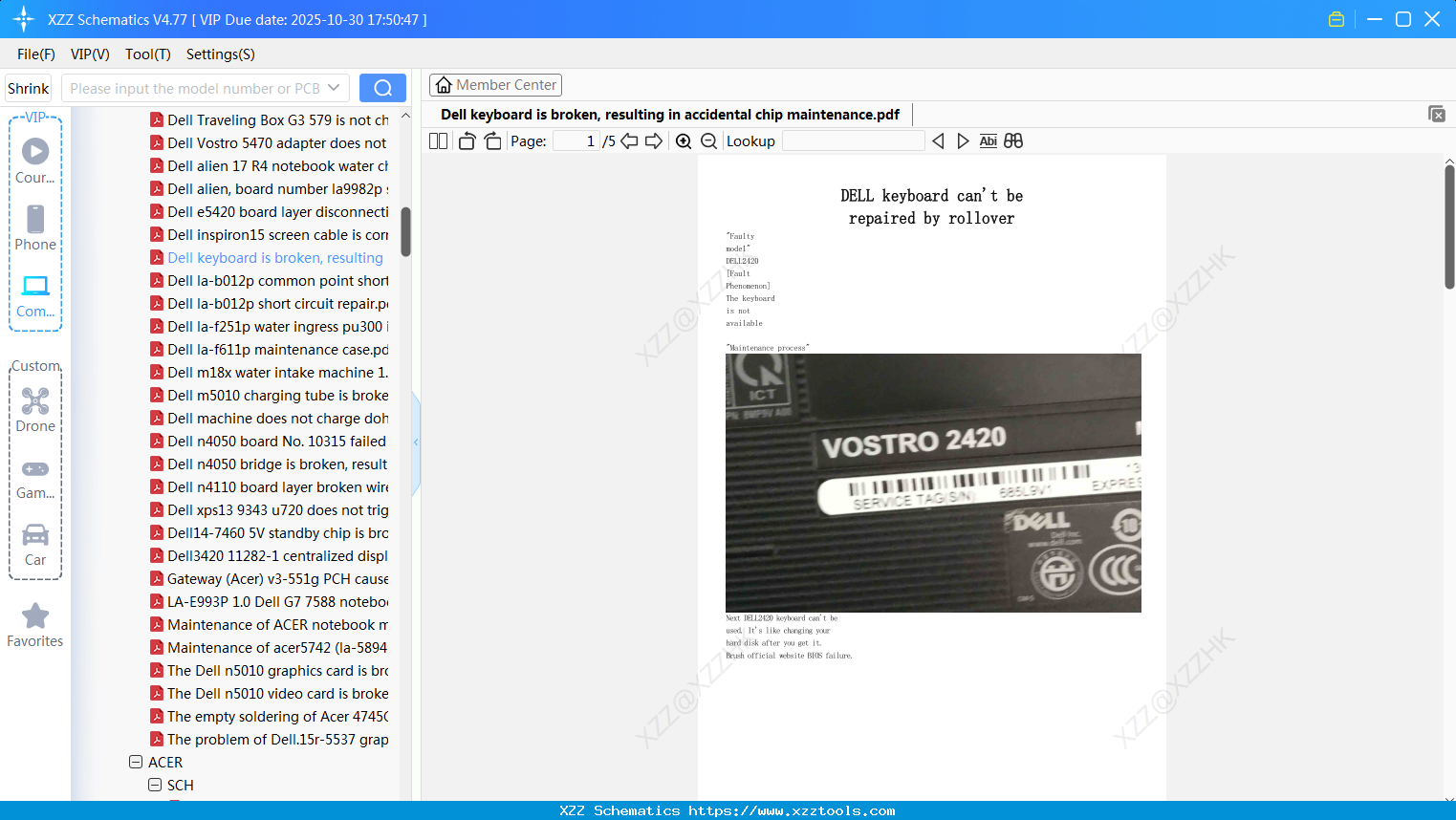Image resolution: width=1456 pixels, height=820 pixels.
Task: Open Dell e5420 board layer disconnection file
Action: click(269, 212)
